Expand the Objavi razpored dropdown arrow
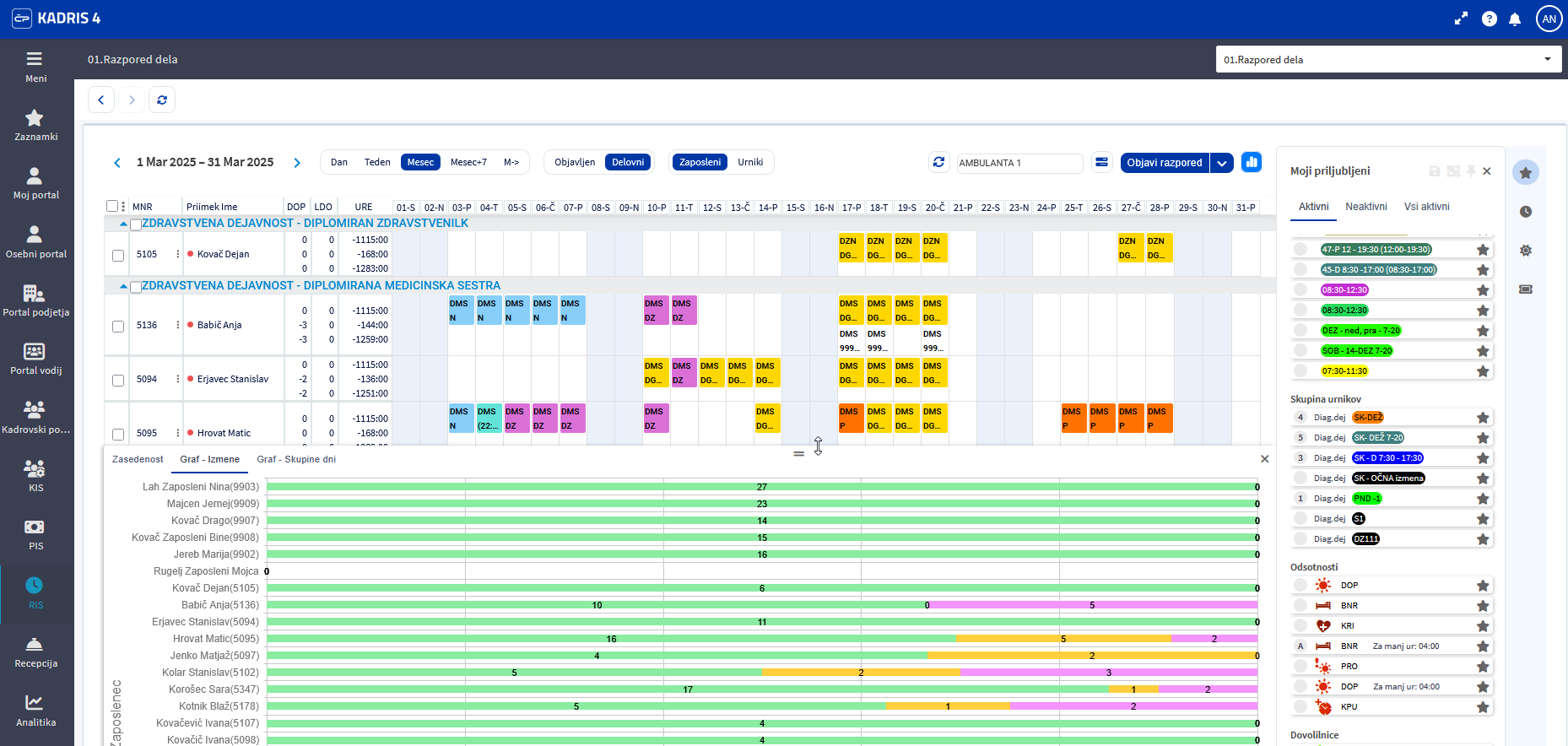Viewport: 1568px width, 746px height. click(x=1222, y=163)
